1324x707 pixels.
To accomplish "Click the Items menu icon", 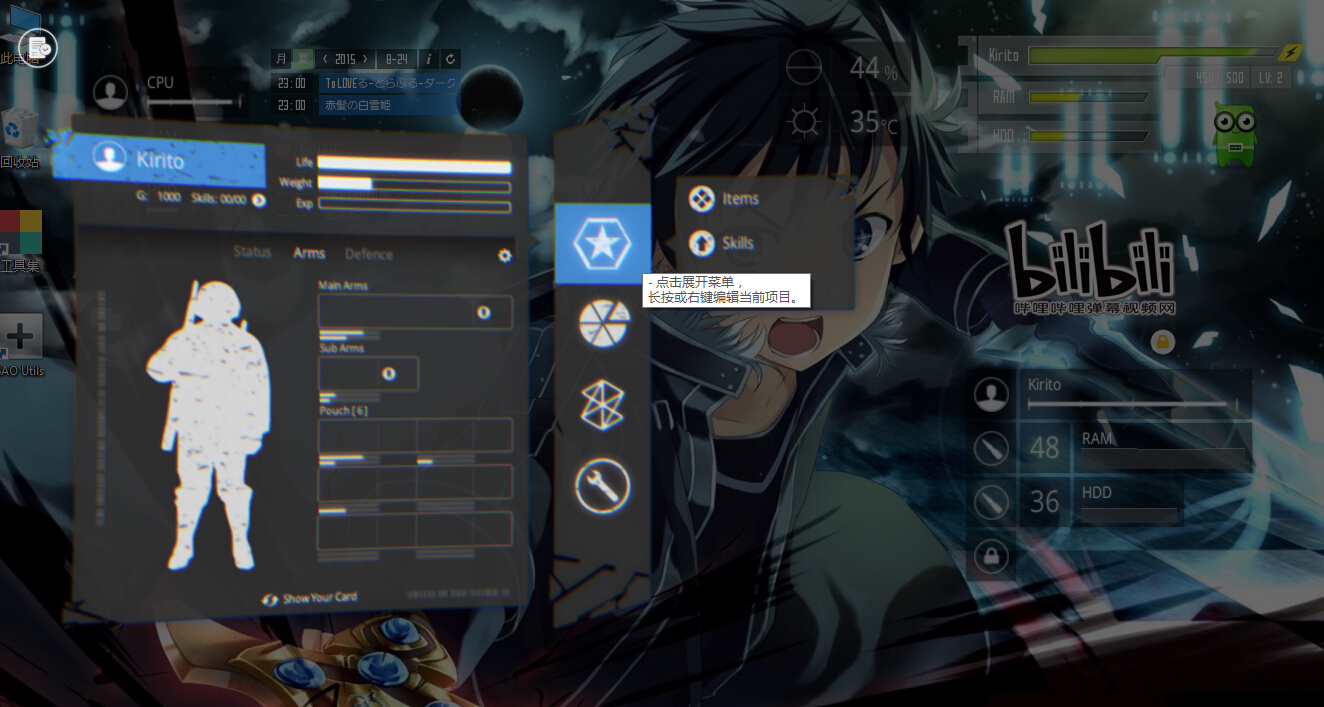I will tap(701, 199).
